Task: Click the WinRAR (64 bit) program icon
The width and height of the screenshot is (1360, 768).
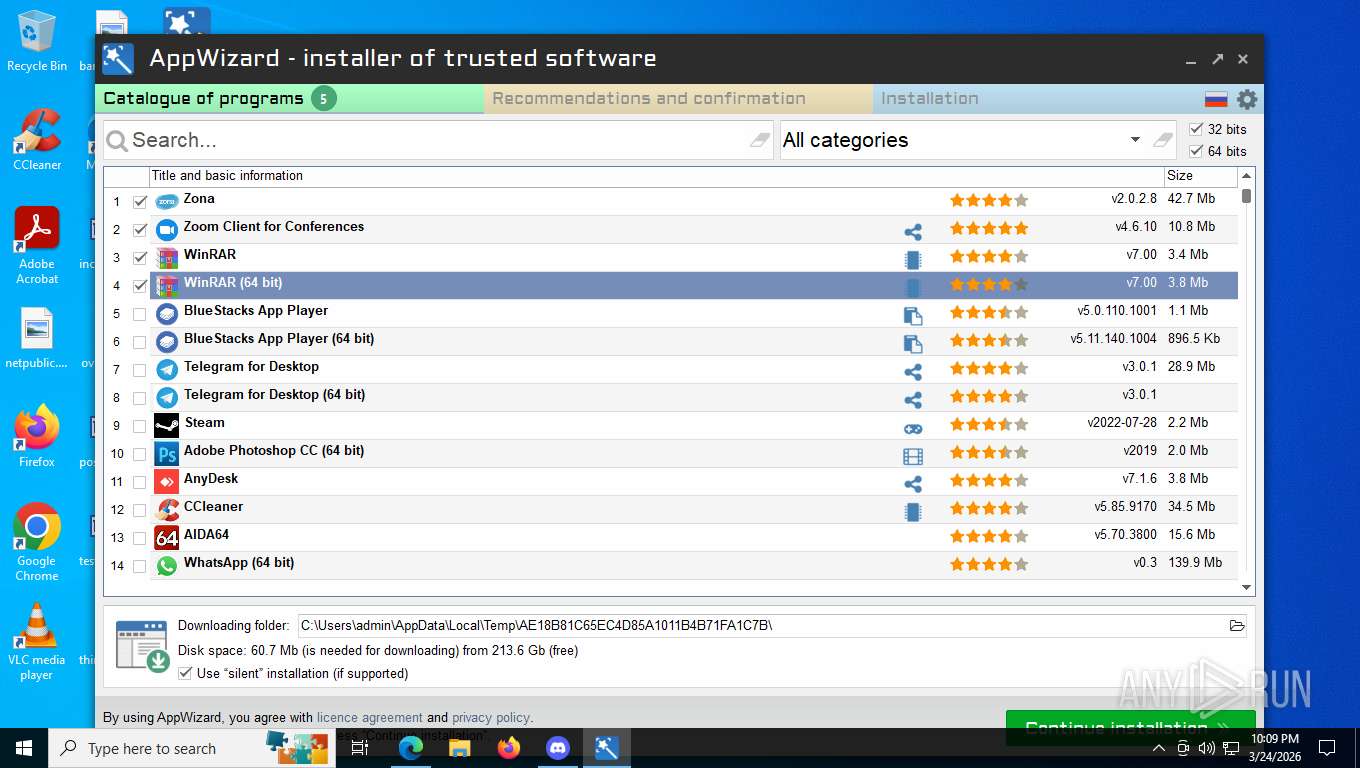Action: (x=167, y=286)
